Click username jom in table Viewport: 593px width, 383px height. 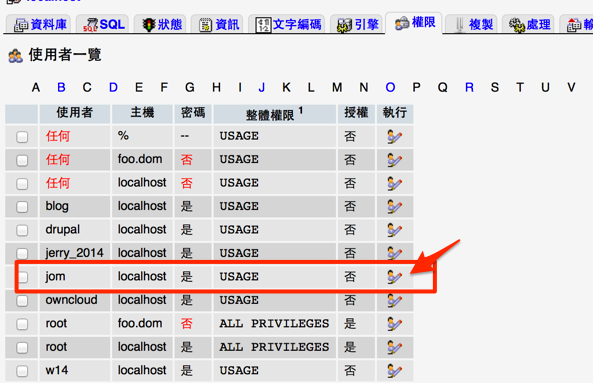click(55, 277)
